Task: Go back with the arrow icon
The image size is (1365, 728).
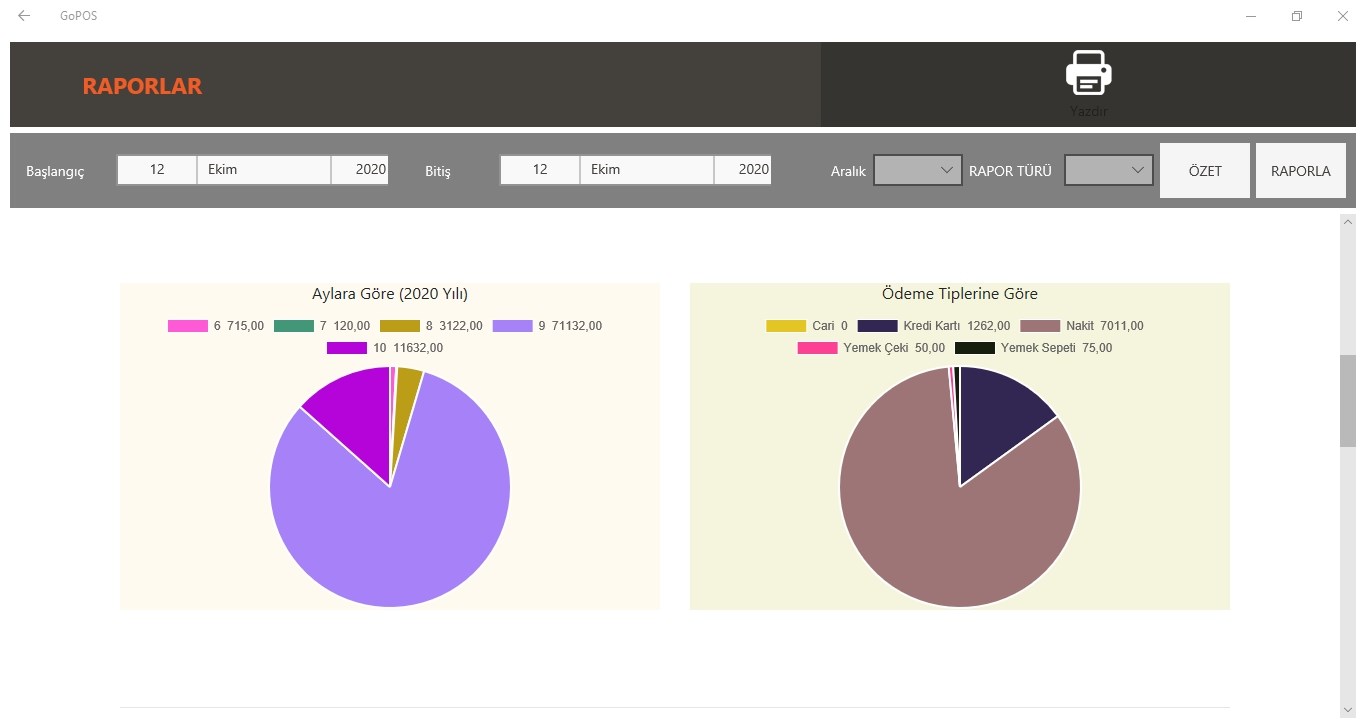Action: (x=24, y=16)
